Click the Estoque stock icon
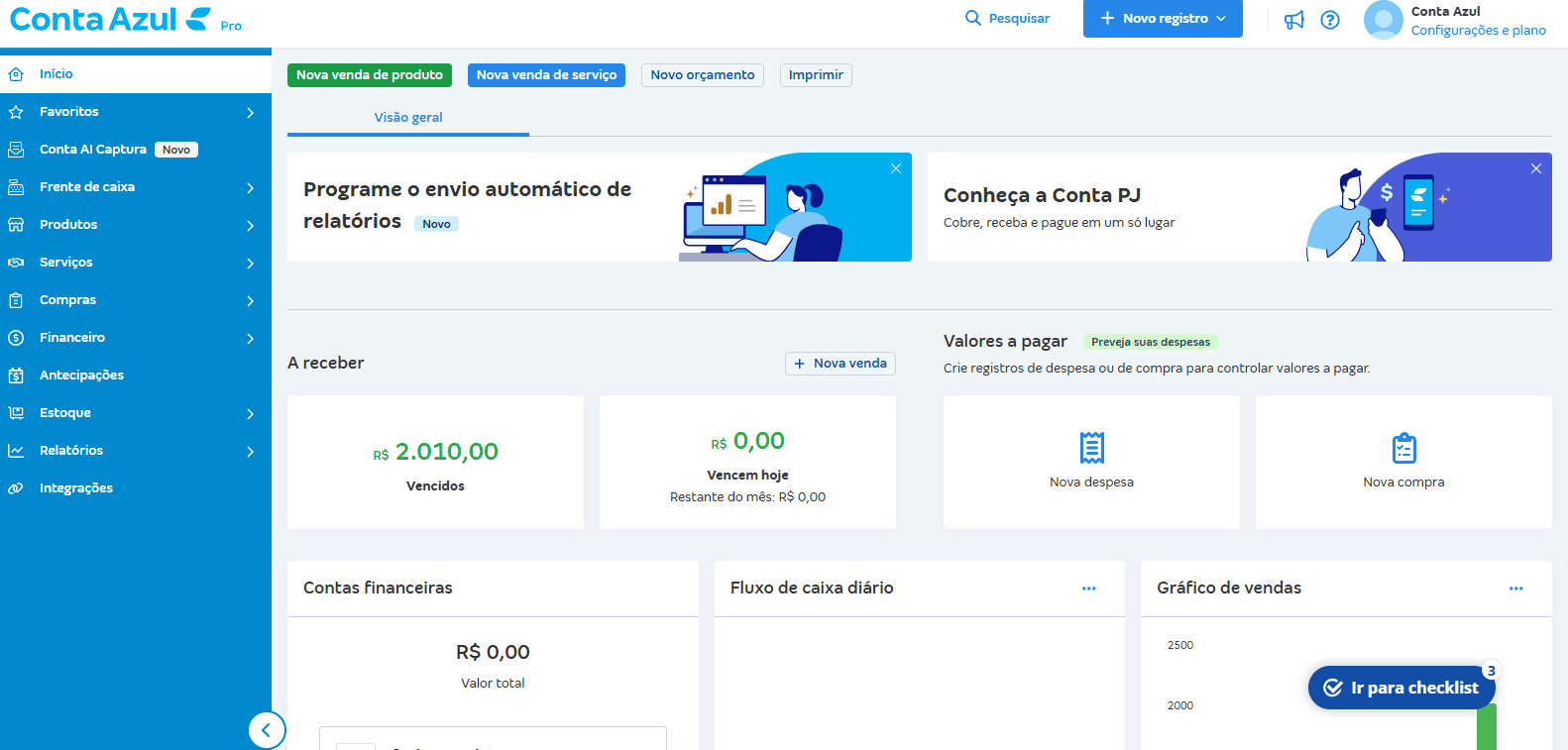The height and width of the screenshot is (750, 1568). tap(16, 413)
